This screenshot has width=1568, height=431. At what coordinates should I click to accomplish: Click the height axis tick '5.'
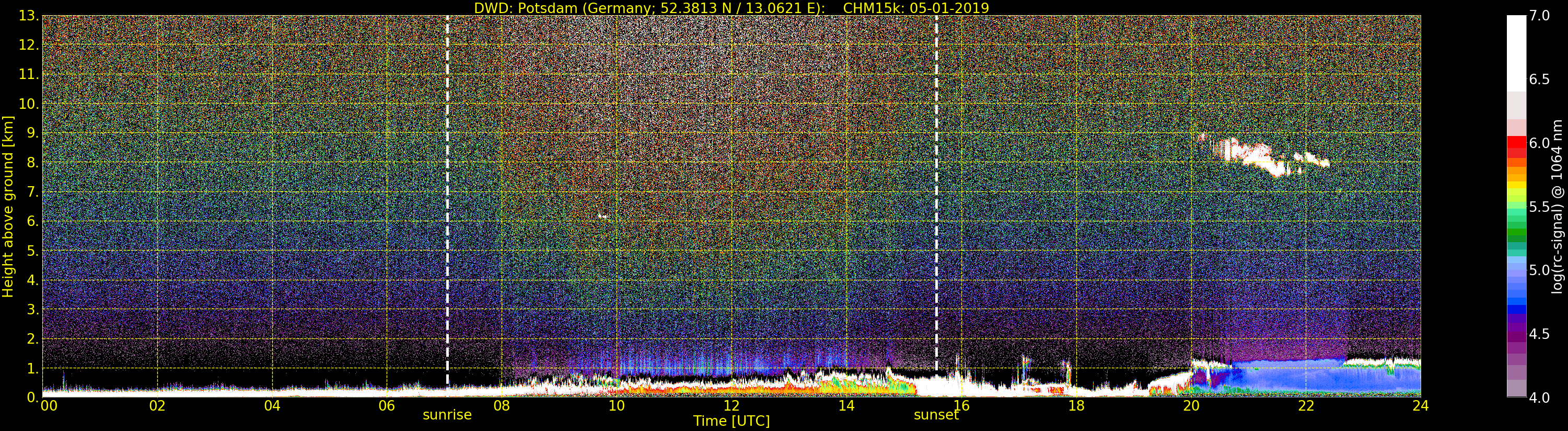coord(32,251)
